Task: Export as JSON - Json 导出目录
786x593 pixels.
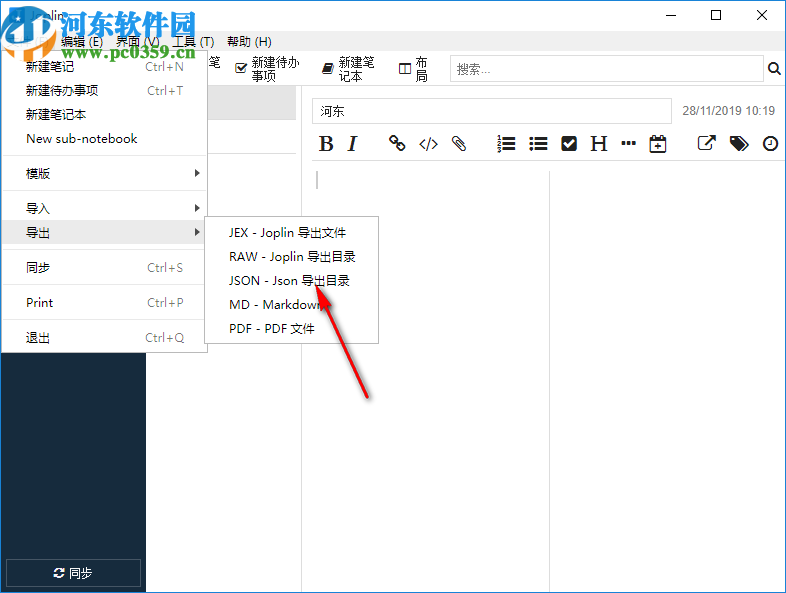Action: tap(291, 281)
